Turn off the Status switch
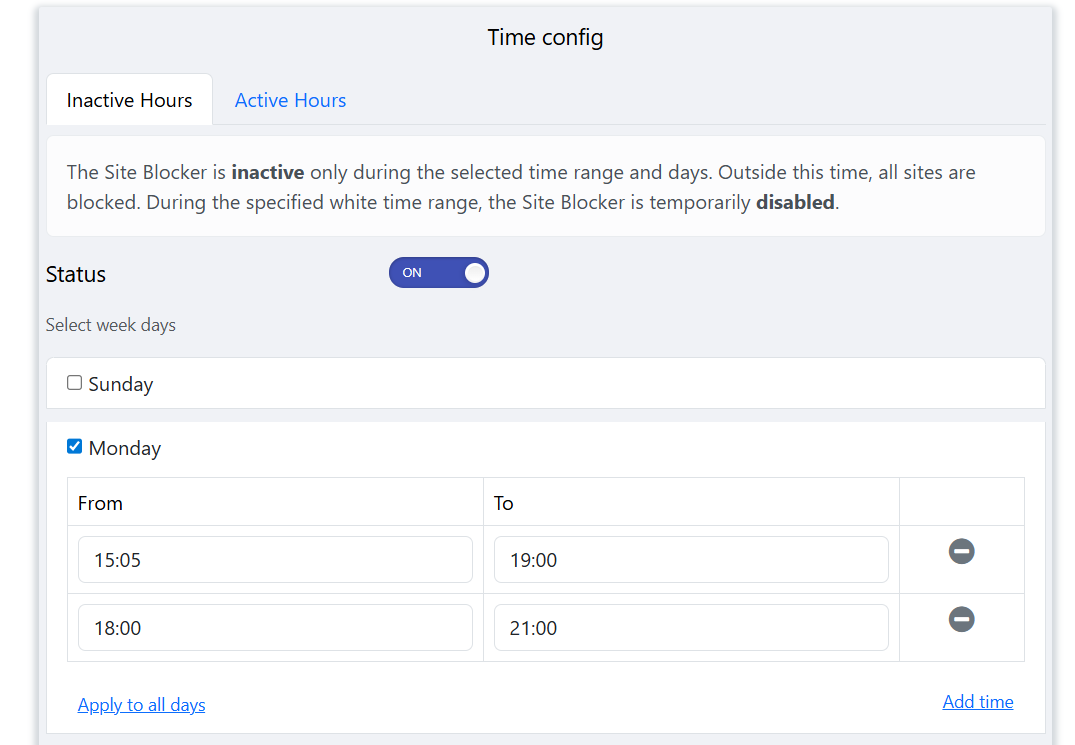Image resolution: width=1075 pixels, height=745 pixels. click(x=438, y=273)
